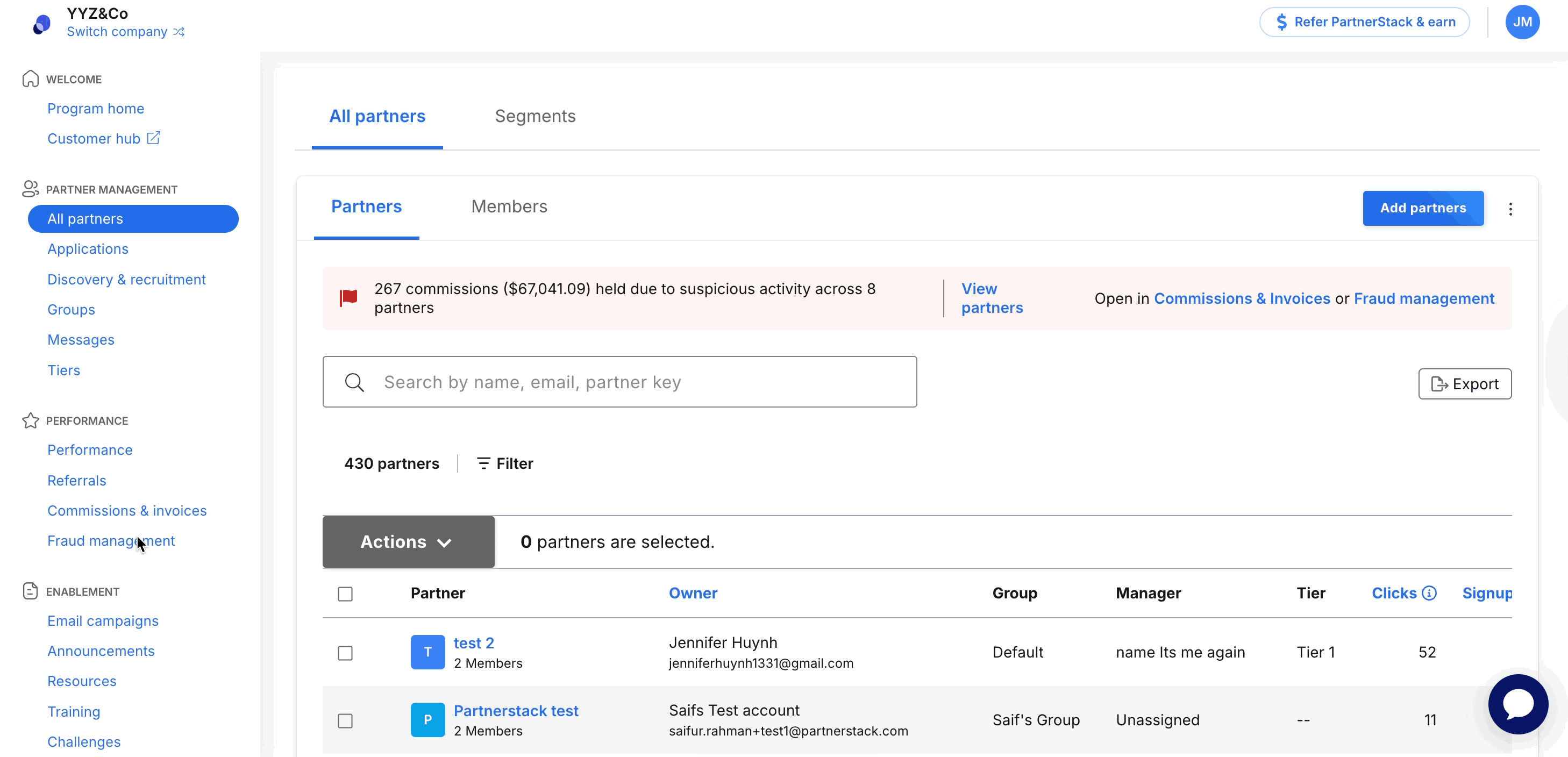Open Referrals in the sidebar
The height and width of the screenshot is (757, 1568).
[x=77, y=480]
